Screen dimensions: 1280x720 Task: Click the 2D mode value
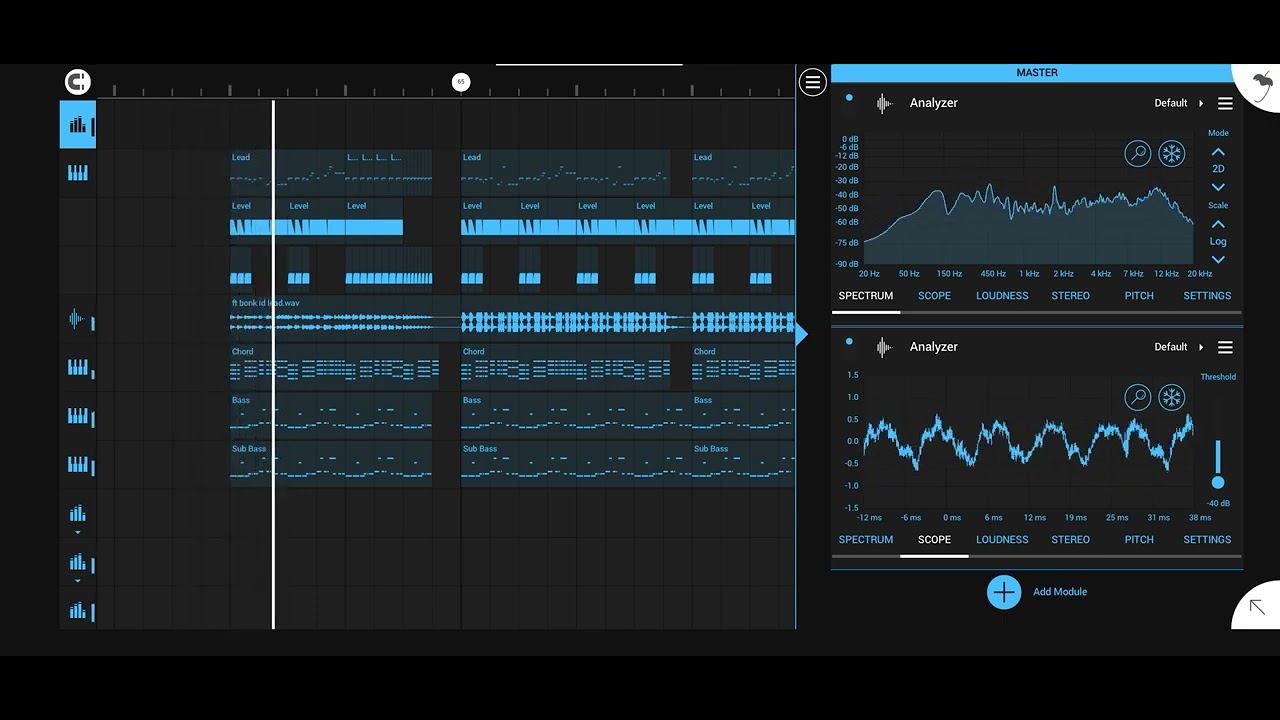tap(1218, 169)
